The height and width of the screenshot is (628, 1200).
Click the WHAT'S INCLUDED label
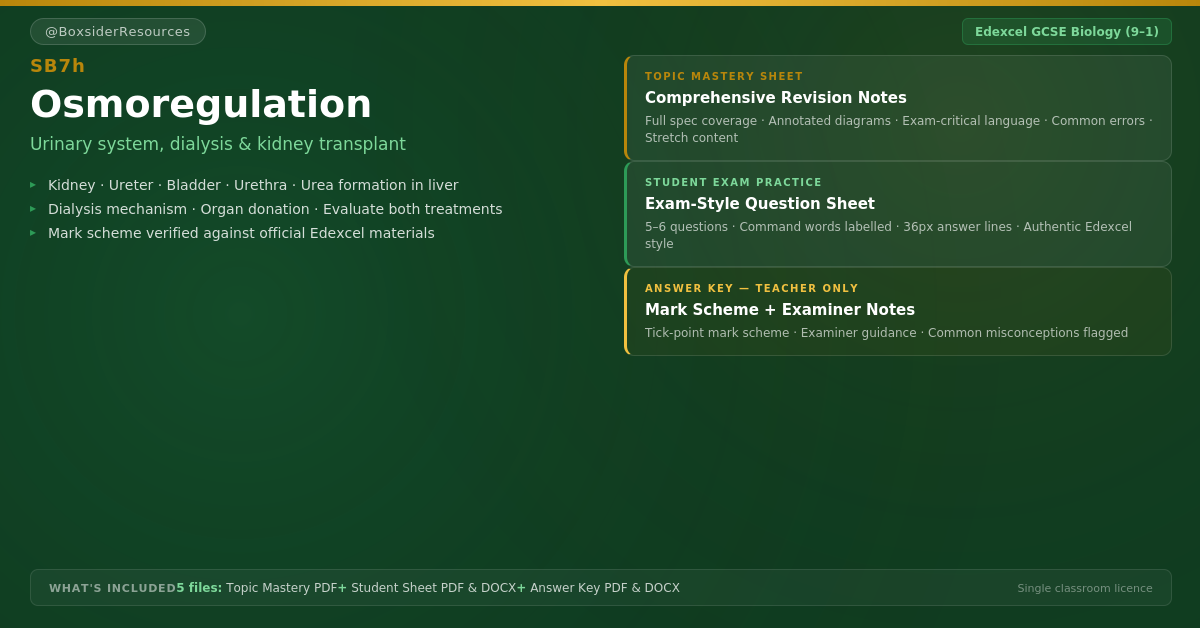pyautogui.click(x=113, y=588)
